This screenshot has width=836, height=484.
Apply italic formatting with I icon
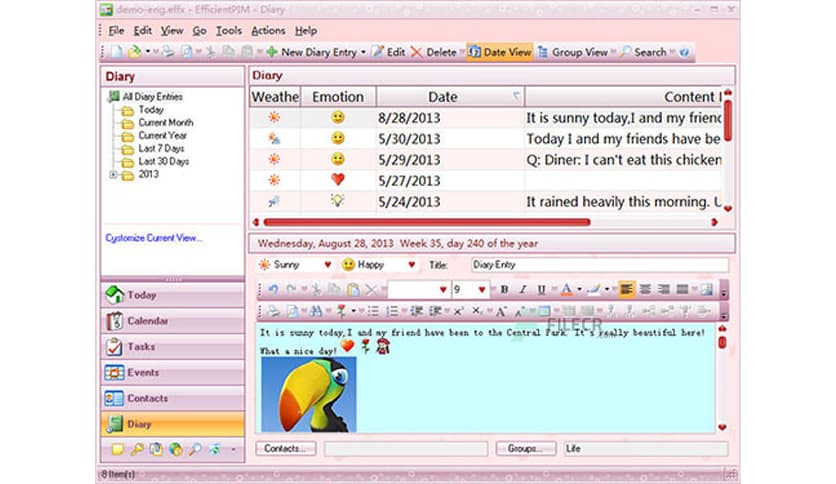coord(522,289)
